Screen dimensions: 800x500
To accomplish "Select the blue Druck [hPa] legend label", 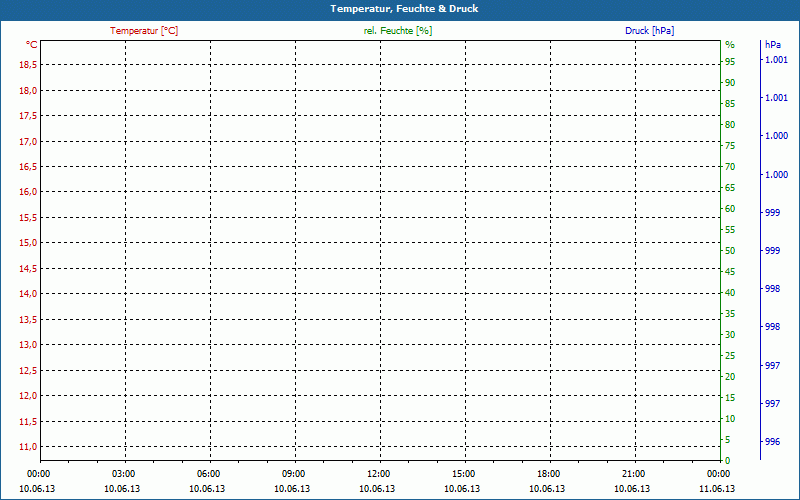I will 649,31.
